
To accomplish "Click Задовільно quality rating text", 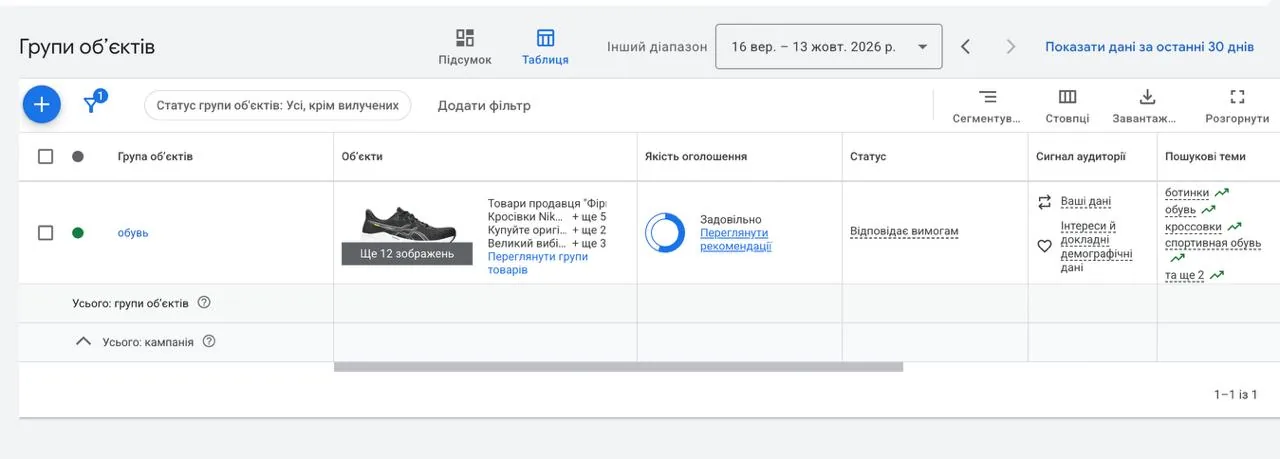I will (x=731, y=219).
